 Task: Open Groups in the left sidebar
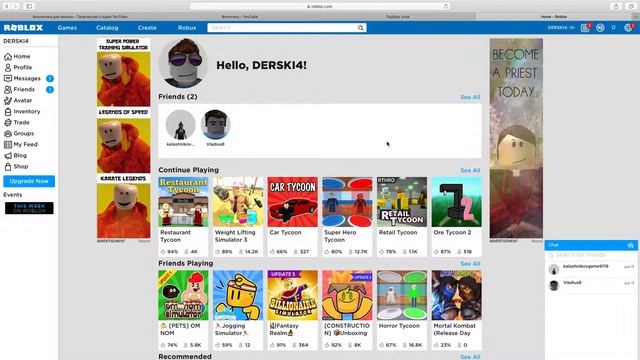click(19, 133)
